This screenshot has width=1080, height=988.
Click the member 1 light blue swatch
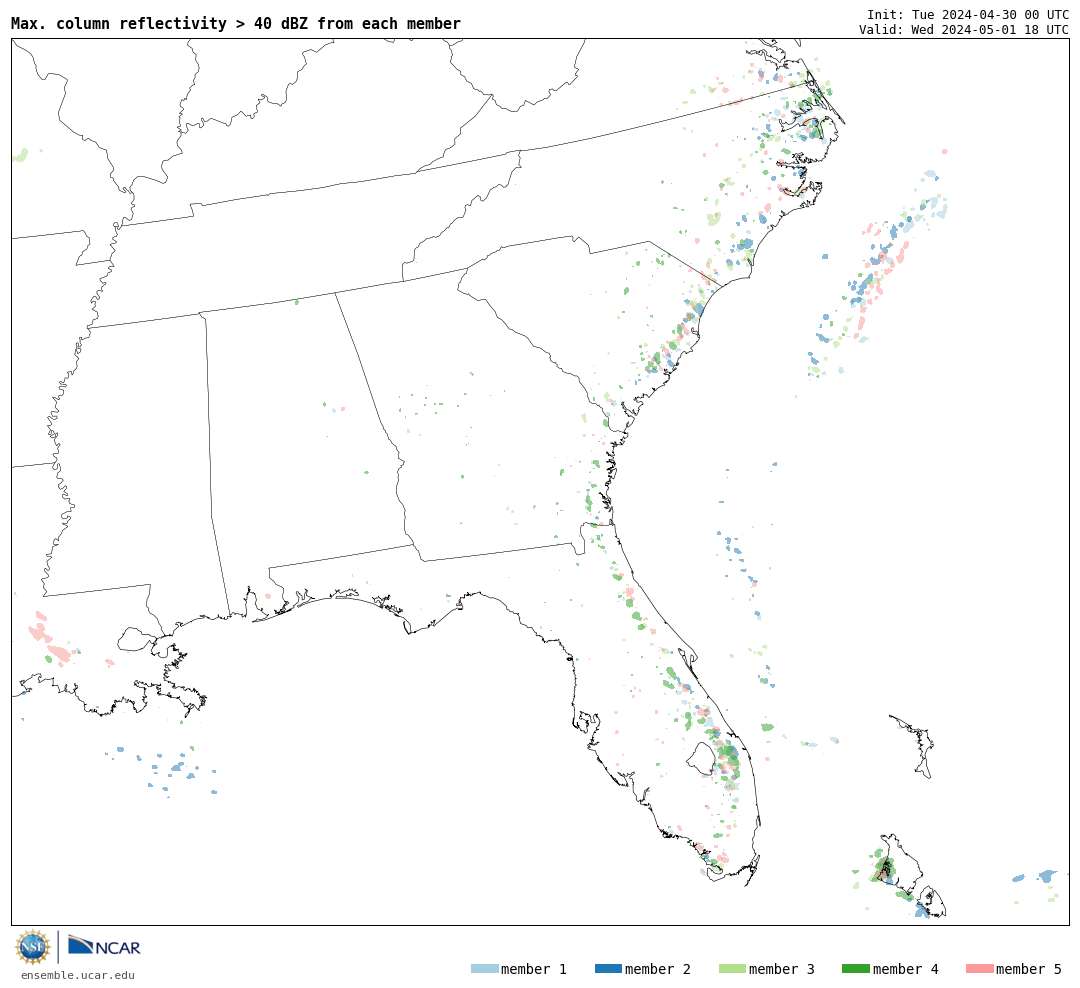(x=484, y=969)
